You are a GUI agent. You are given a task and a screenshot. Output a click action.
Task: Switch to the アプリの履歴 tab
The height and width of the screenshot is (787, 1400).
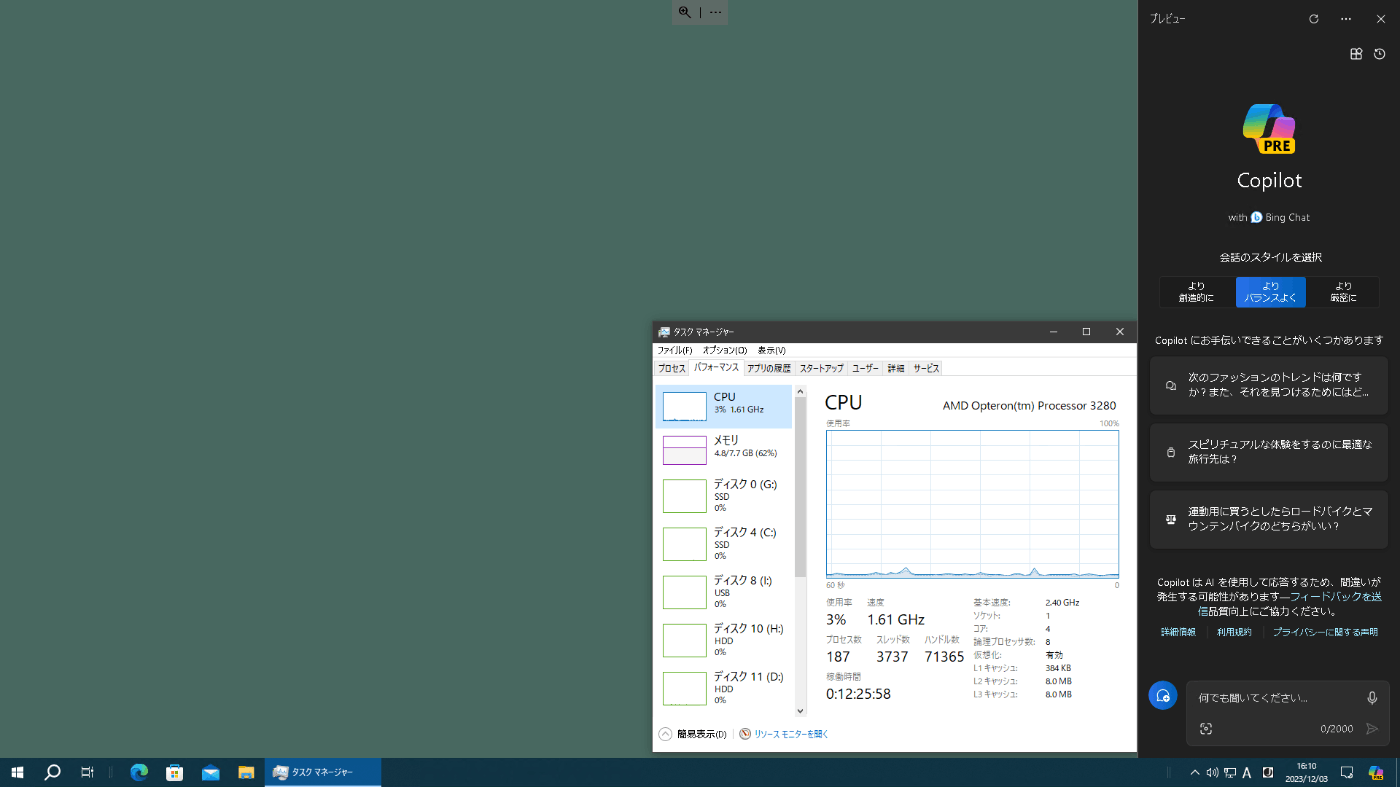(x=769, y=368)
